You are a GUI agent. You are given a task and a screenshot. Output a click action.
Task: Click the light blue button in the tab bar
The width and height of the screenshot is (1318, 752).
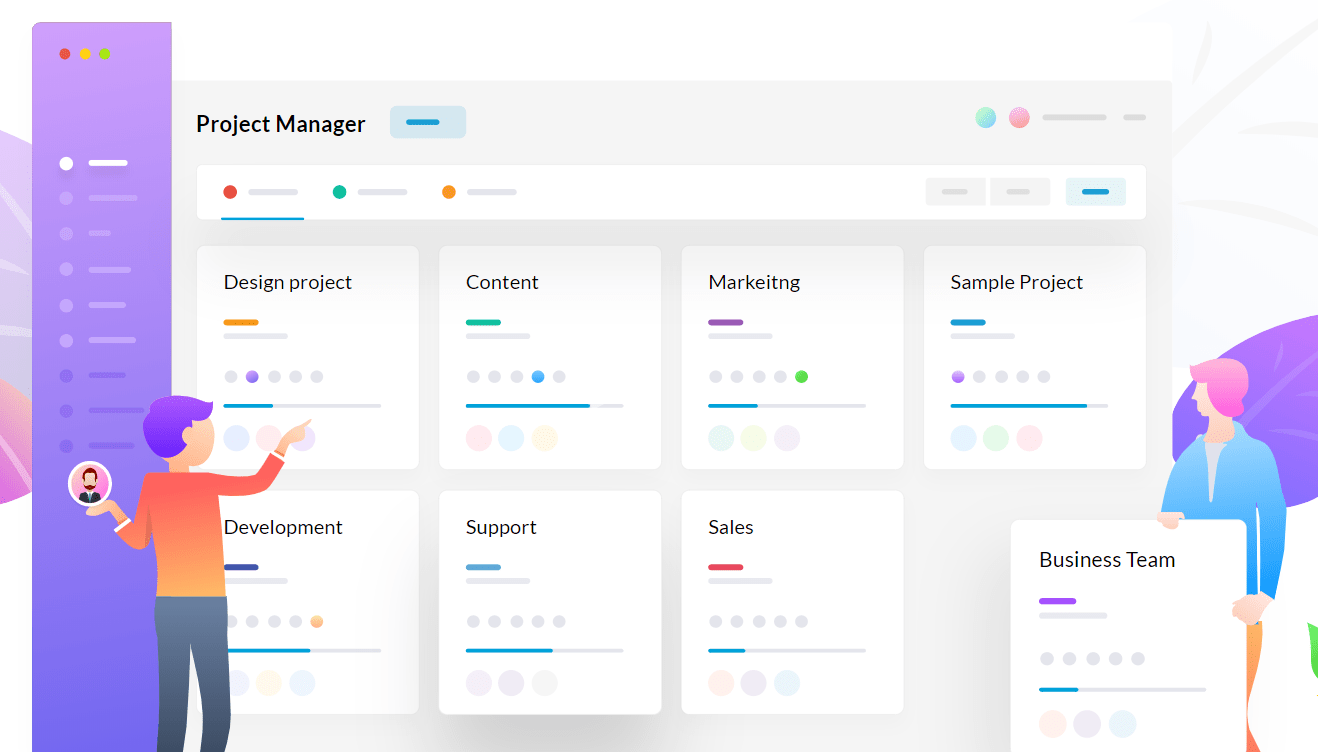(1096, 191)
